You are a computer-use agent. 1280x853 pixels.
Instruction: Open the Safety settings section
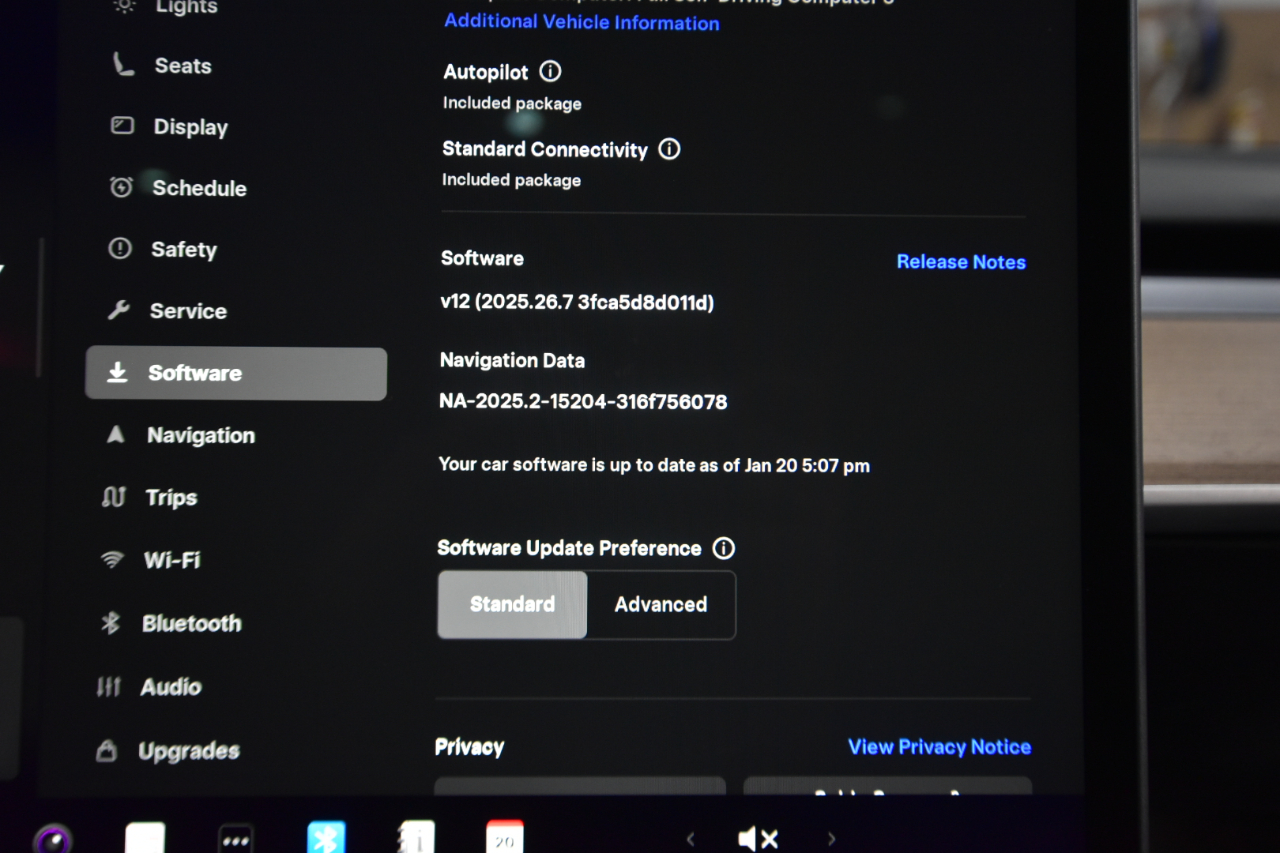click(x=186, y=249)
